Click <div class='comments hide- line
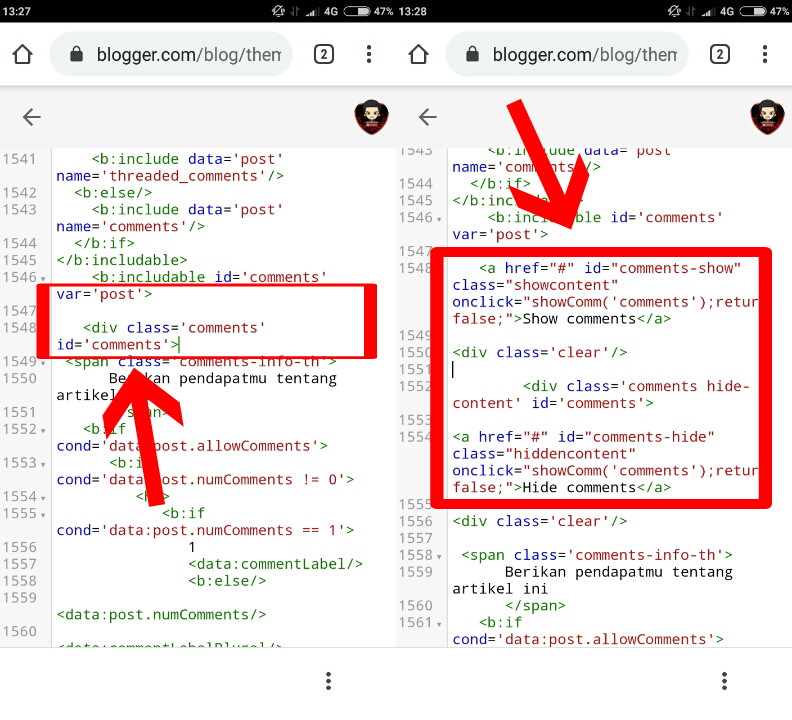The width and height of the screenshot is (792, 720). click(636, 386)
